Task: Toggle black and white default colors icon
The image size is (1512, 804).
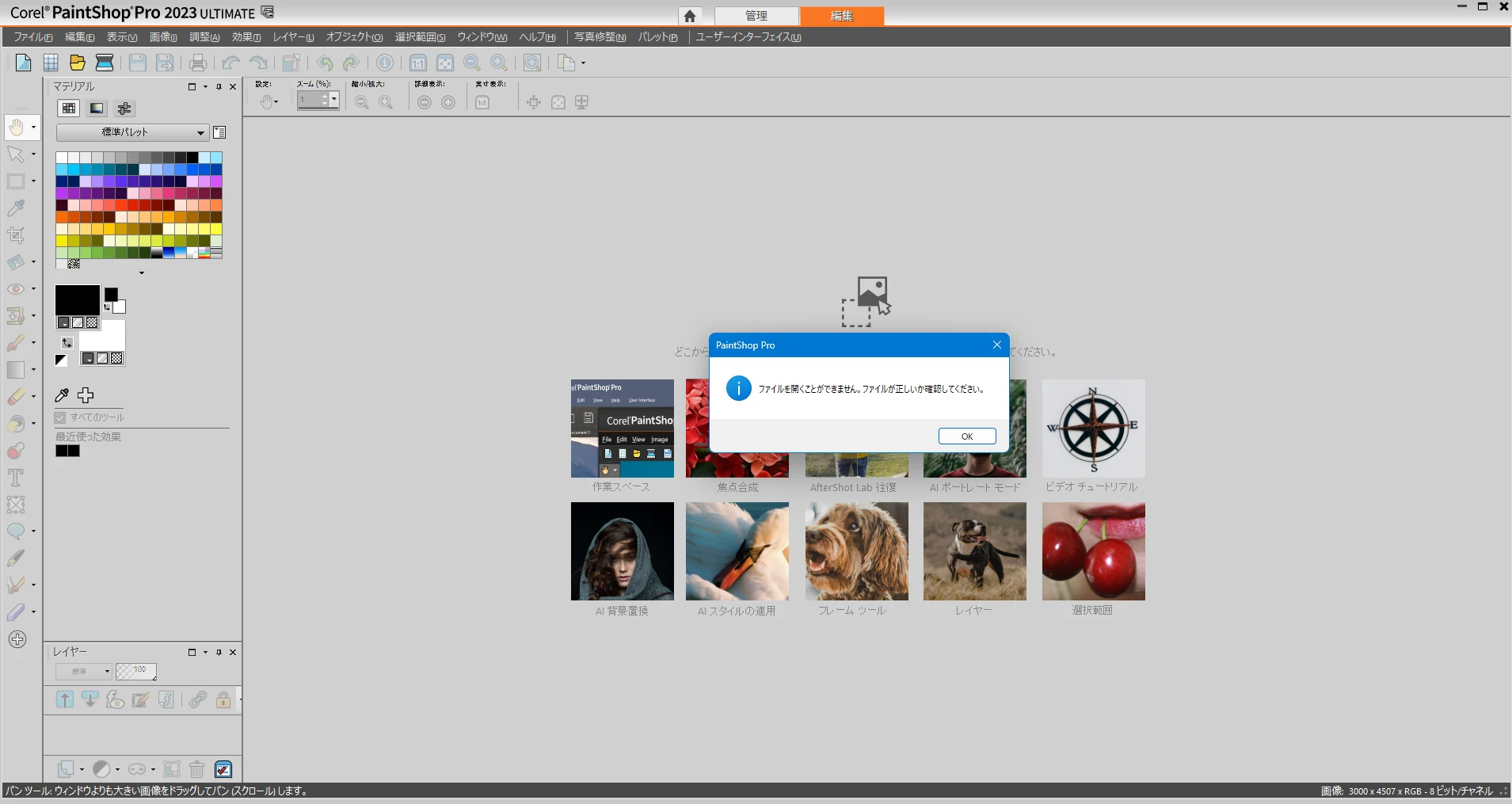Action: [x=61, y=360]
